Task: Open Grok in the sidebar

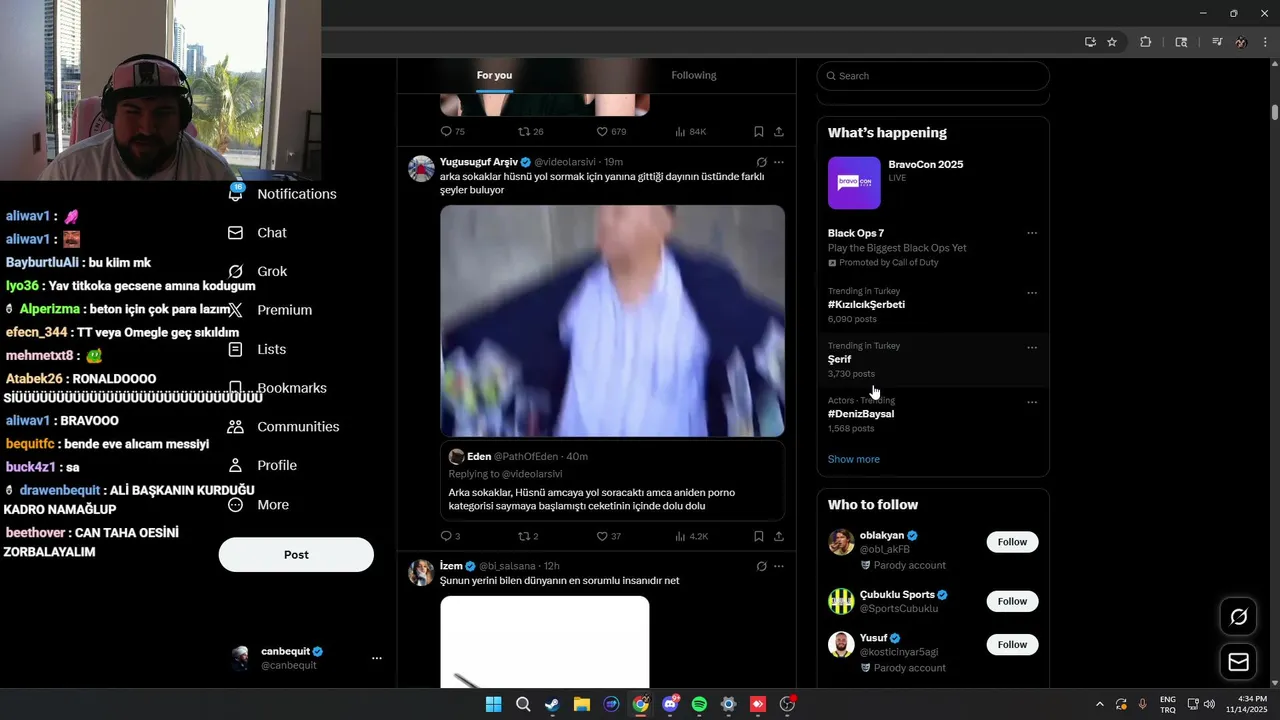Action: [258, 271]
